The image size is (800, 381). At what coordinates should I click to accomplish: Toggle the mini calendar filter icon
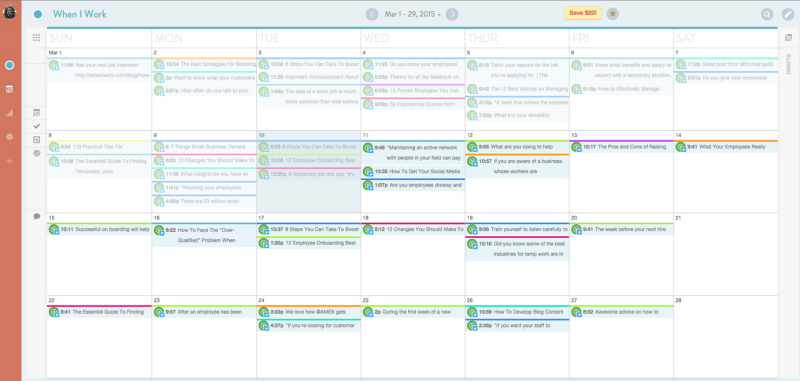pyautogui.click(x=37, y=112)
